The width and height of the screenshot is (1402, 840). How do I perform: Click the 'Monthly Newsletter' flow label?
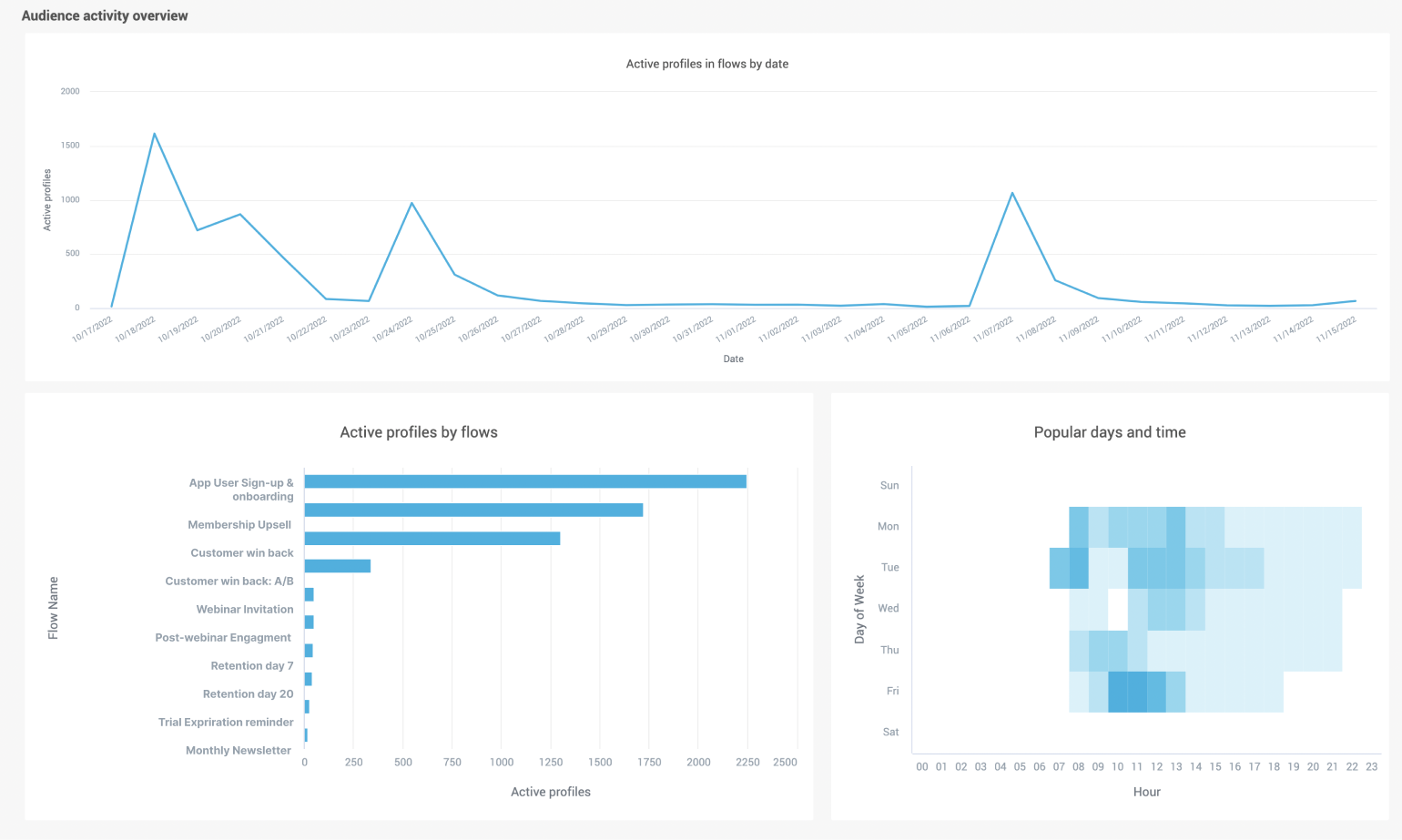click(239, 751)
